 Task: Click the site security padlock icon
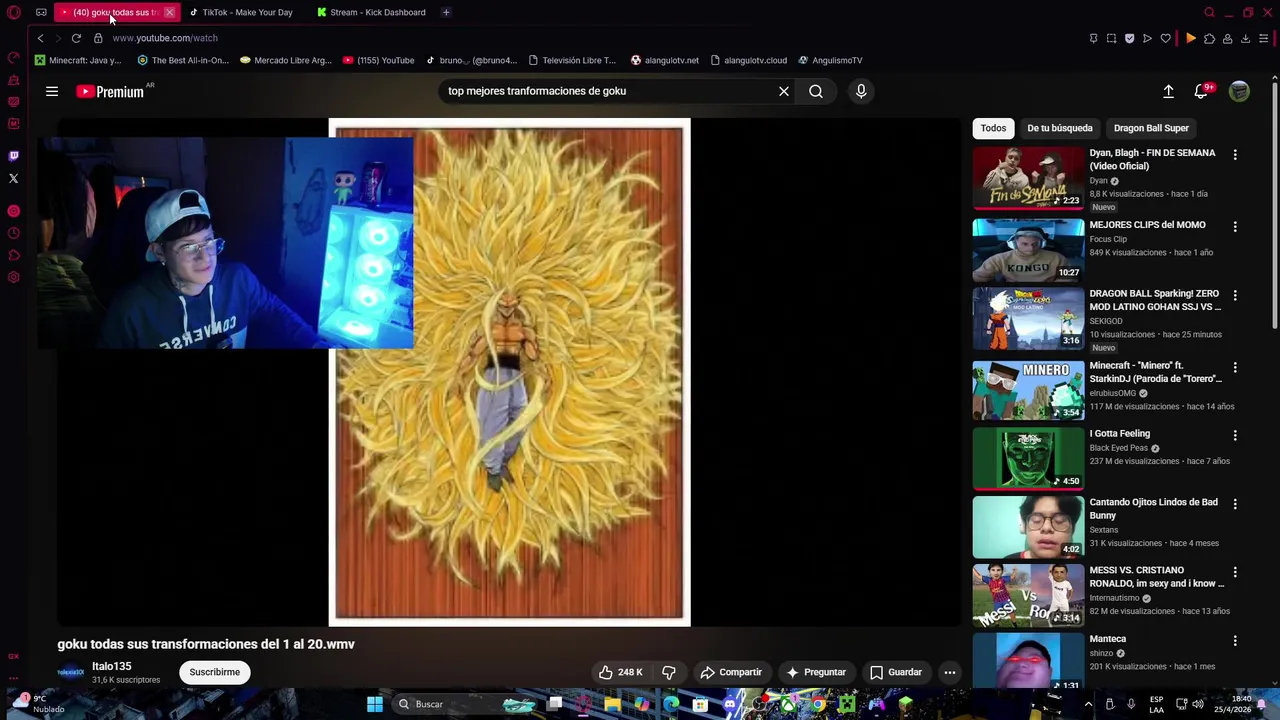coord(98,38)
